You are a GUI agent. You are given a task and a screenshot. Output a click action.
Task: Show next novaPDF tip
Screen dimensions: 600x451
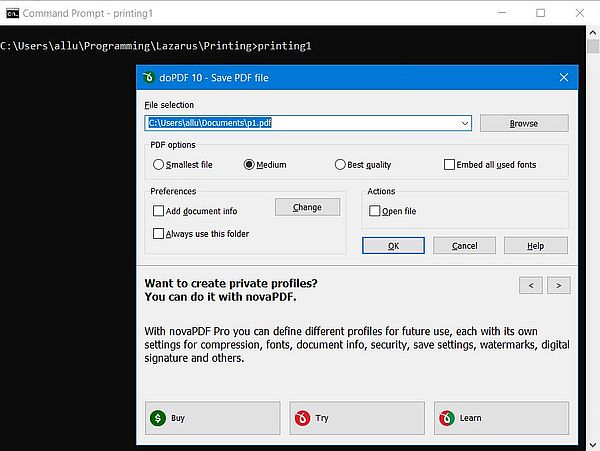(559, 285)
